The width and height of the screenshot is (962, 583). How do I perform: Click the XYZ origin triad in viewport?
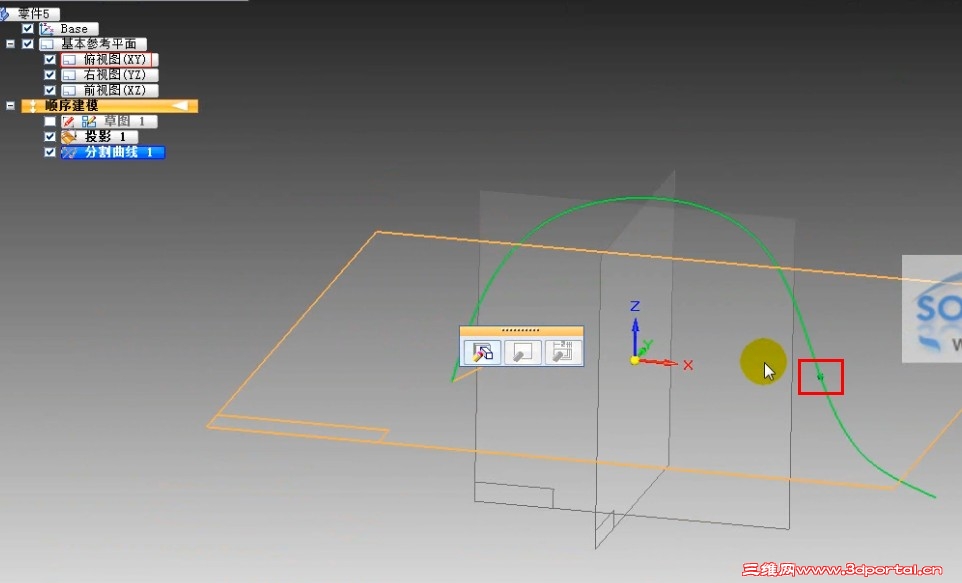click(x=635, y=360)
